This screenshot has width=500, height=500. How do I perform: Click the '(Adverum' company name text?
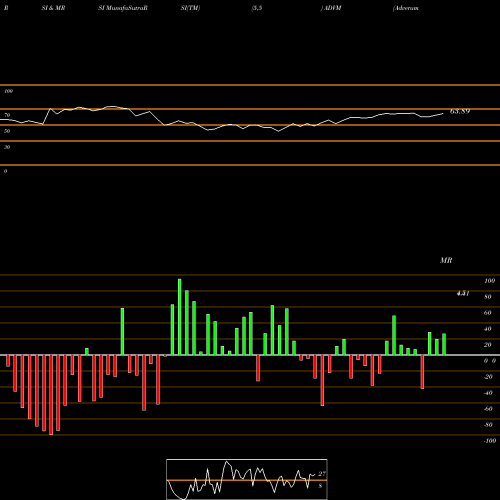click(x=406, y=8)
